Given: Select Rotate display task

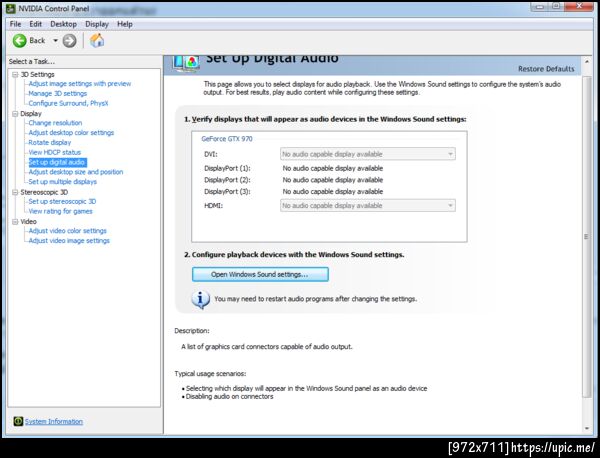Looking at the screenshot, I should tap(50, 142).
